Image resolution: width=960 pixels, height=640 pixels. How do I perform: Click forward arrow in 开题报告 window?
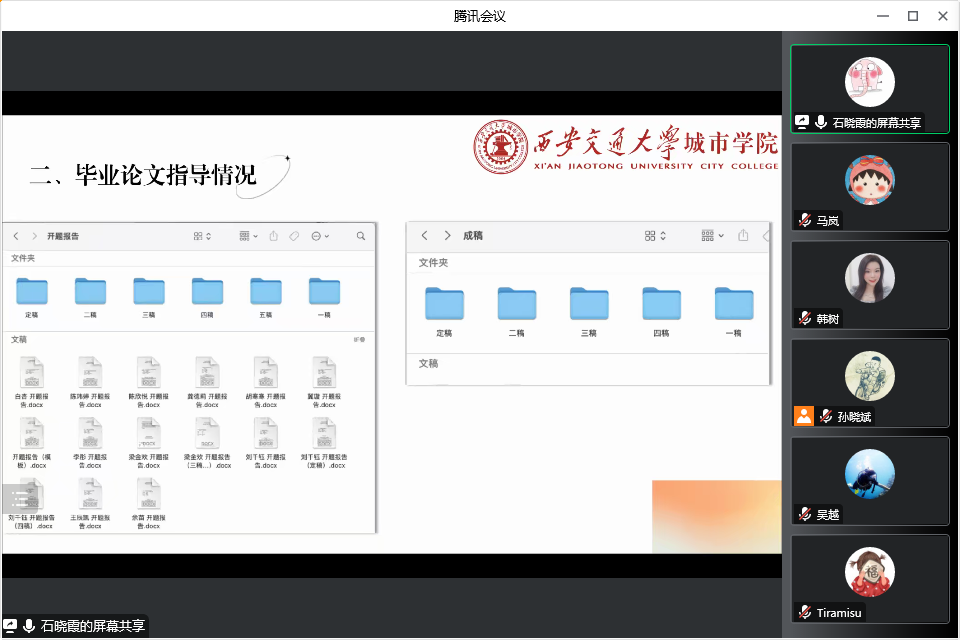tap(34, 236)
